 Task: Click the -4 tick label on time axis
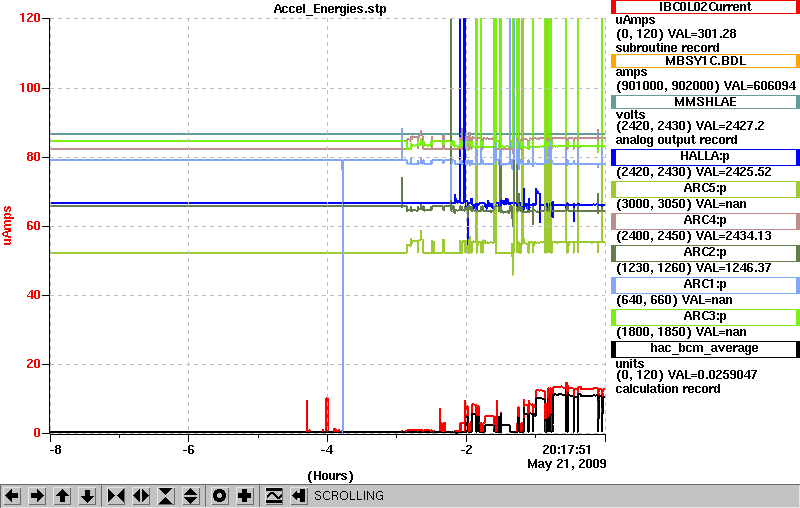click(x=327, y=450)
